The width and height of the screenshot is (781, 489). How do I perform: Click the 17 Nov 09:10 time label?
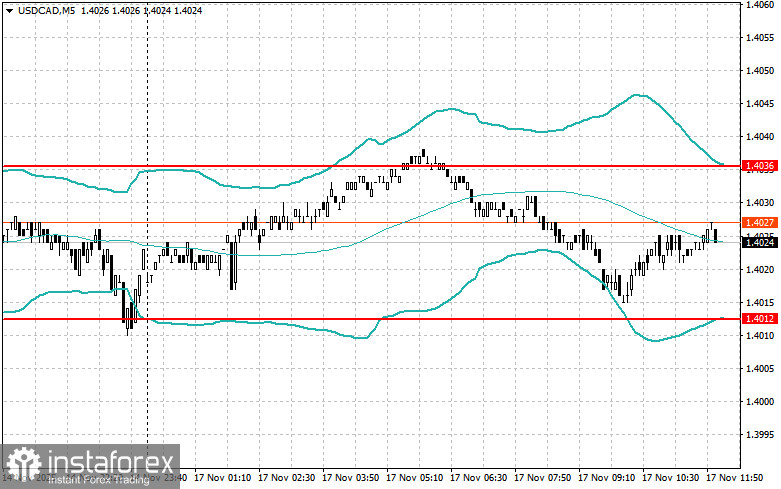coord(606,478)
